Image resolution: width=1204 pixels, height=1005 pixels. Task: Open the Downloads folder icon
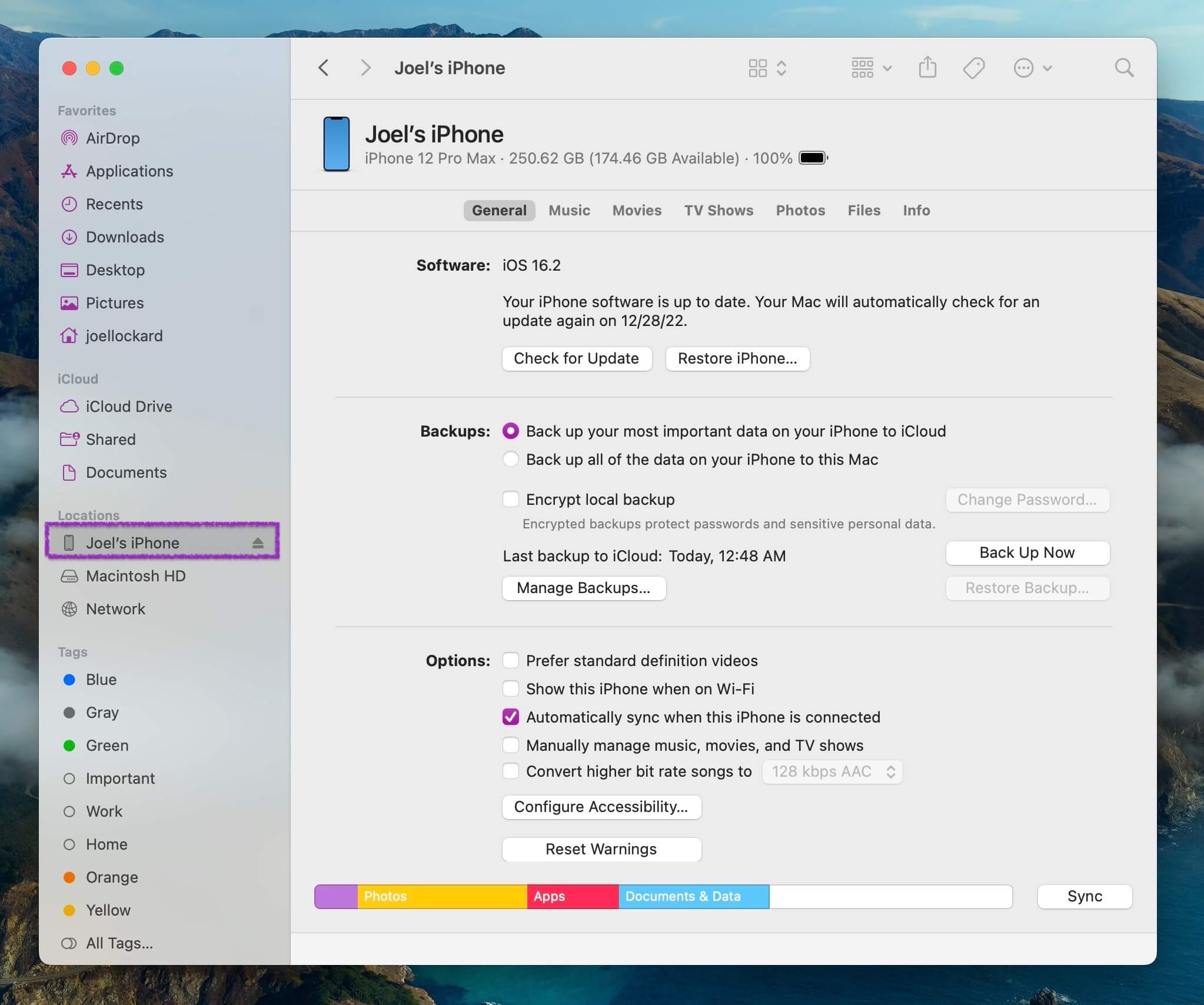[69, 237]
